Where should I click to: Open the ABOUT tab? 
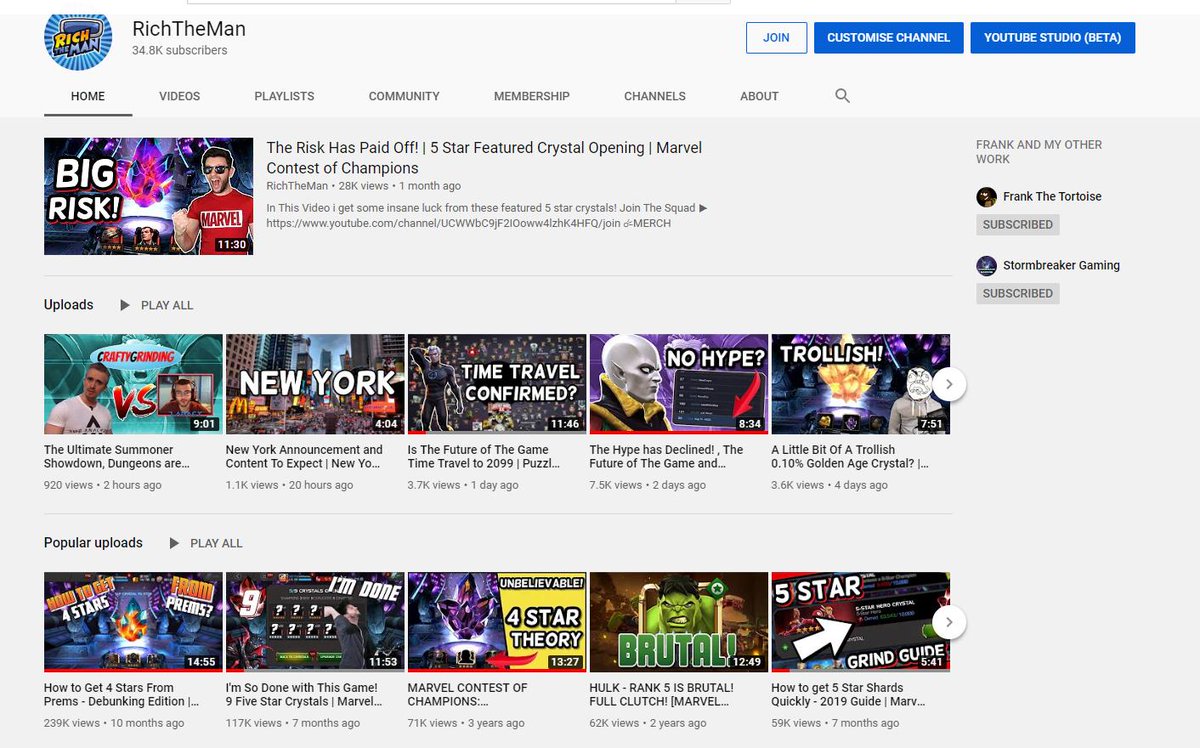[759, 96]
